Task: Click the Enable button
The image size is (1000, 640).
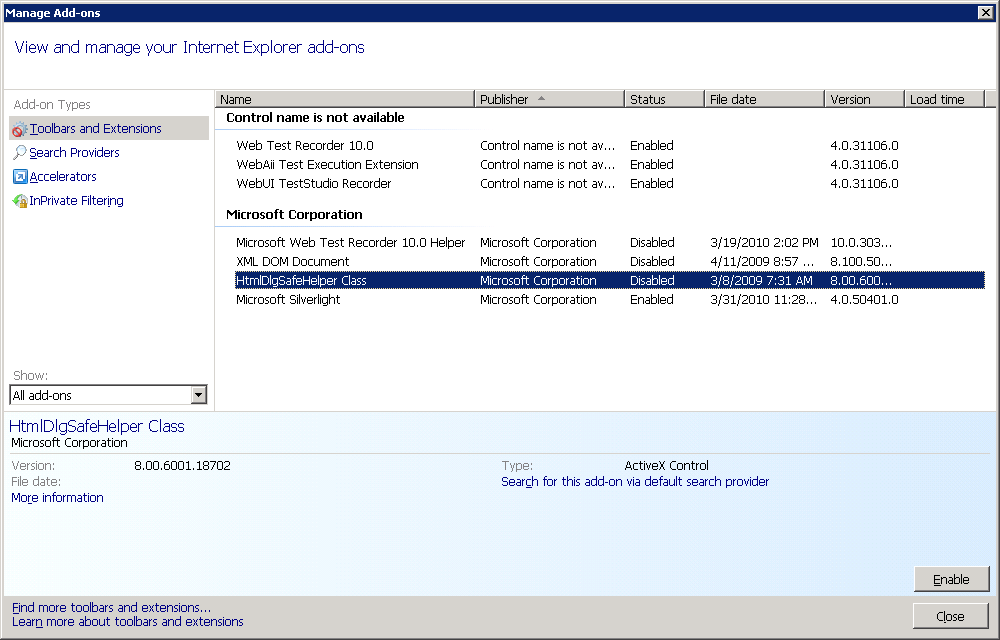Action: (951, 579)
